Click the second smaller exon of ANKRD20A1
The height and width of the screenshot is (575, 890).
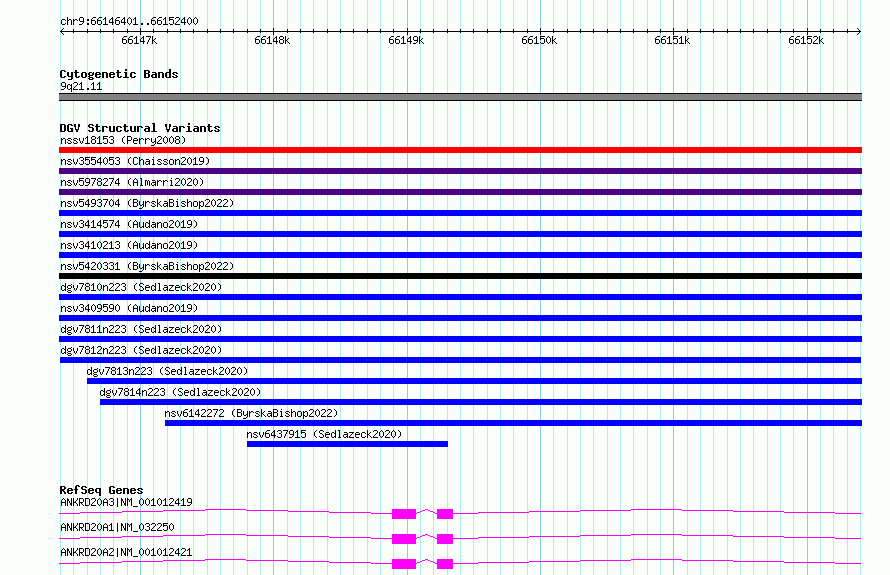pos(445,539)
